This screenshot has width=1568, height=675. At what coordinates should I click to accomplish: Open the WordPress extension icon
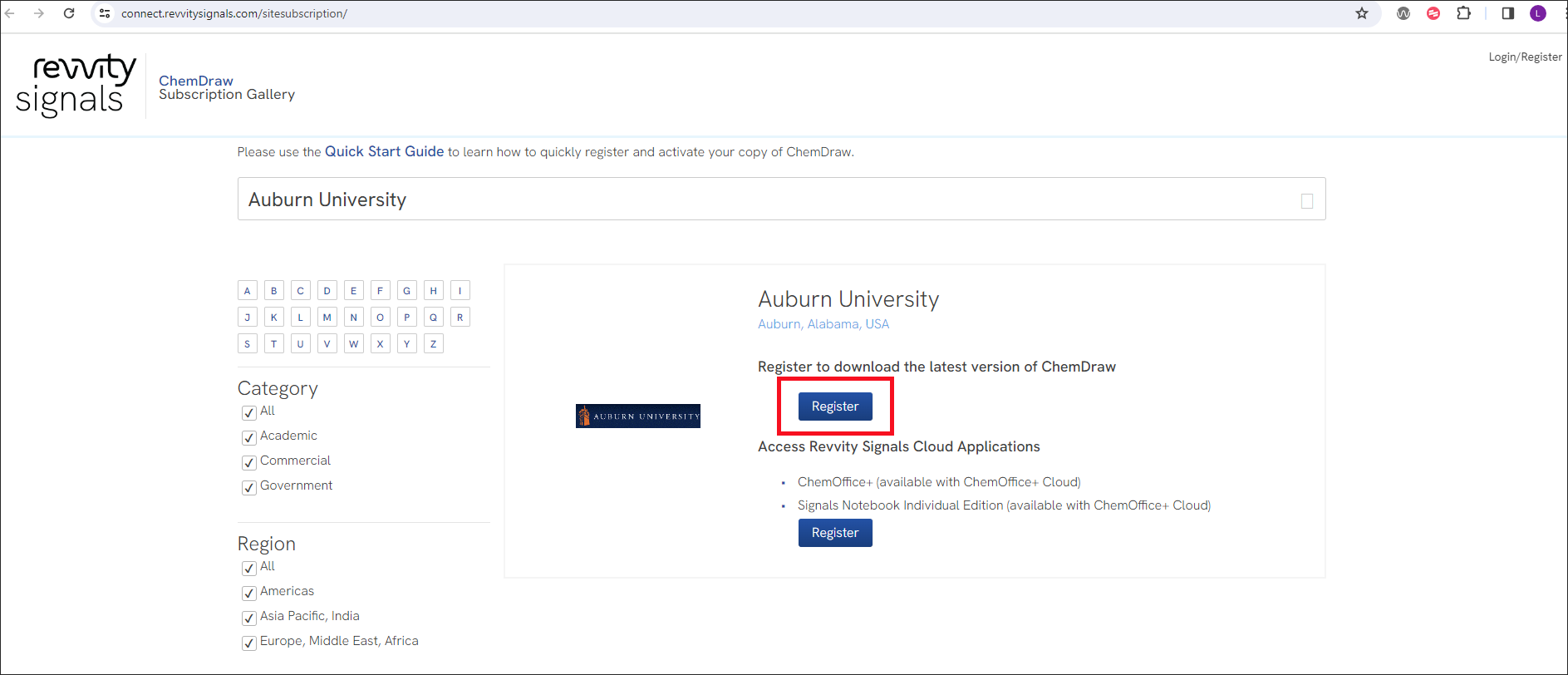[1403, 13]
